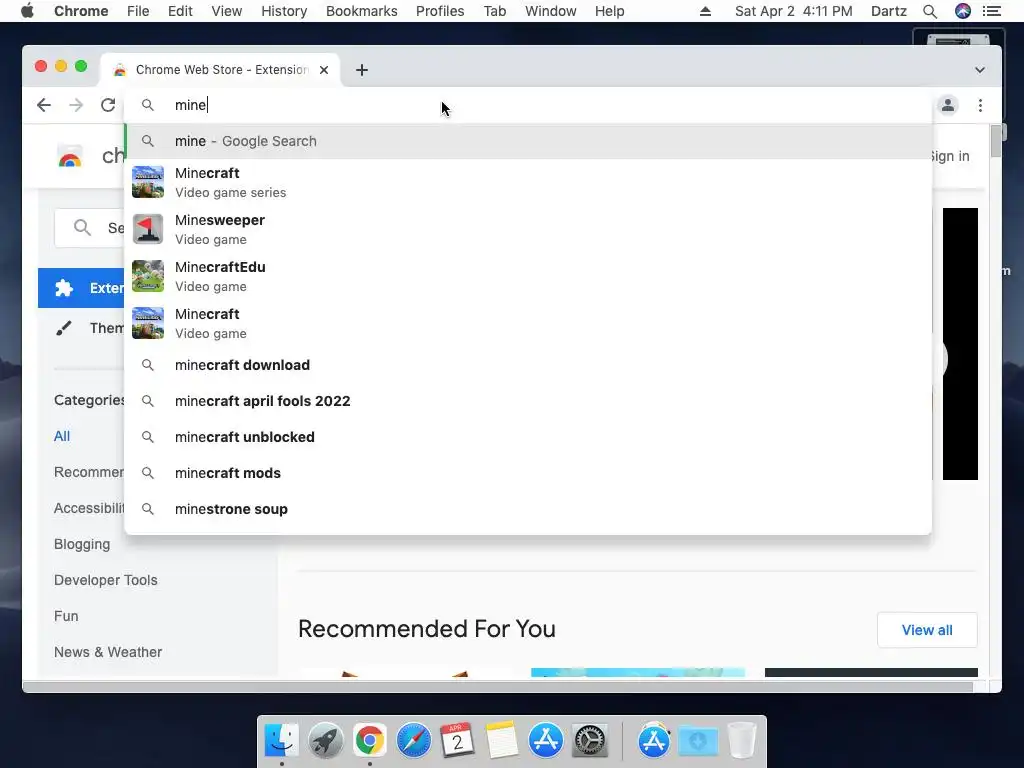Open System Preferences gear in the Dock

[590, 741]
